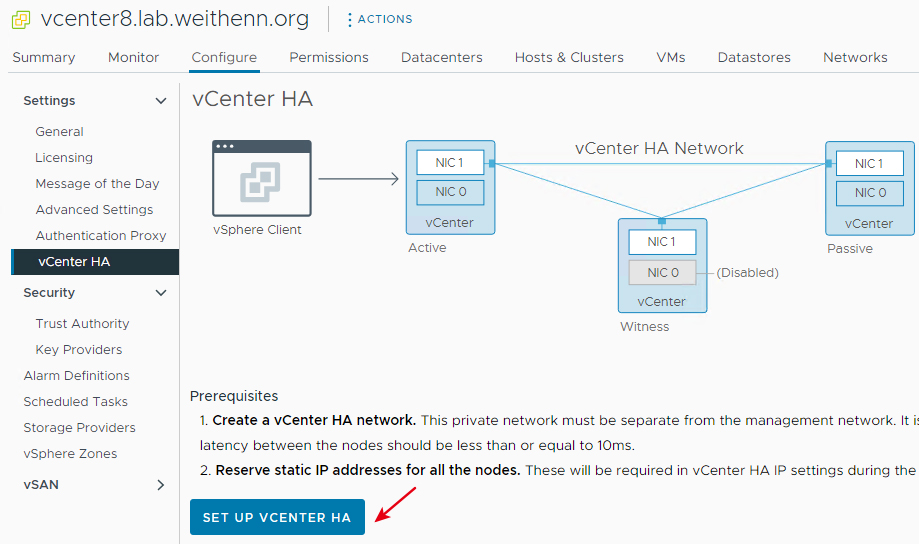Image resolution: width=919 pixels, height=544 pixels.
Task: Switch to the Monitor tab
Action: 134,57
